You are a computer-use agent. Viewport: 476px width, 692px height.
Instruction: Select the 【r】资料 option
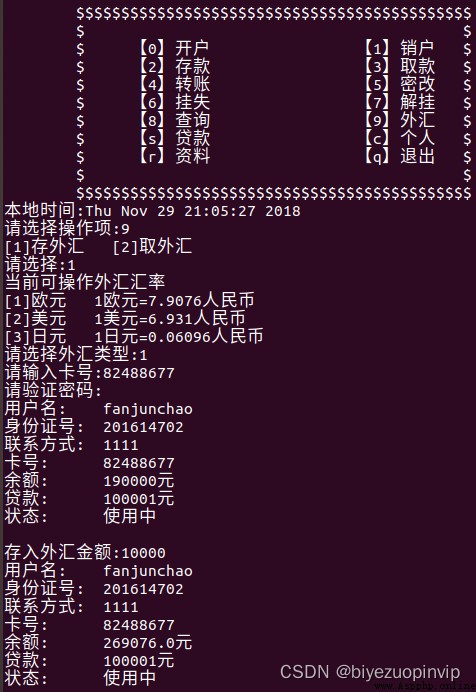coord(174,156)
